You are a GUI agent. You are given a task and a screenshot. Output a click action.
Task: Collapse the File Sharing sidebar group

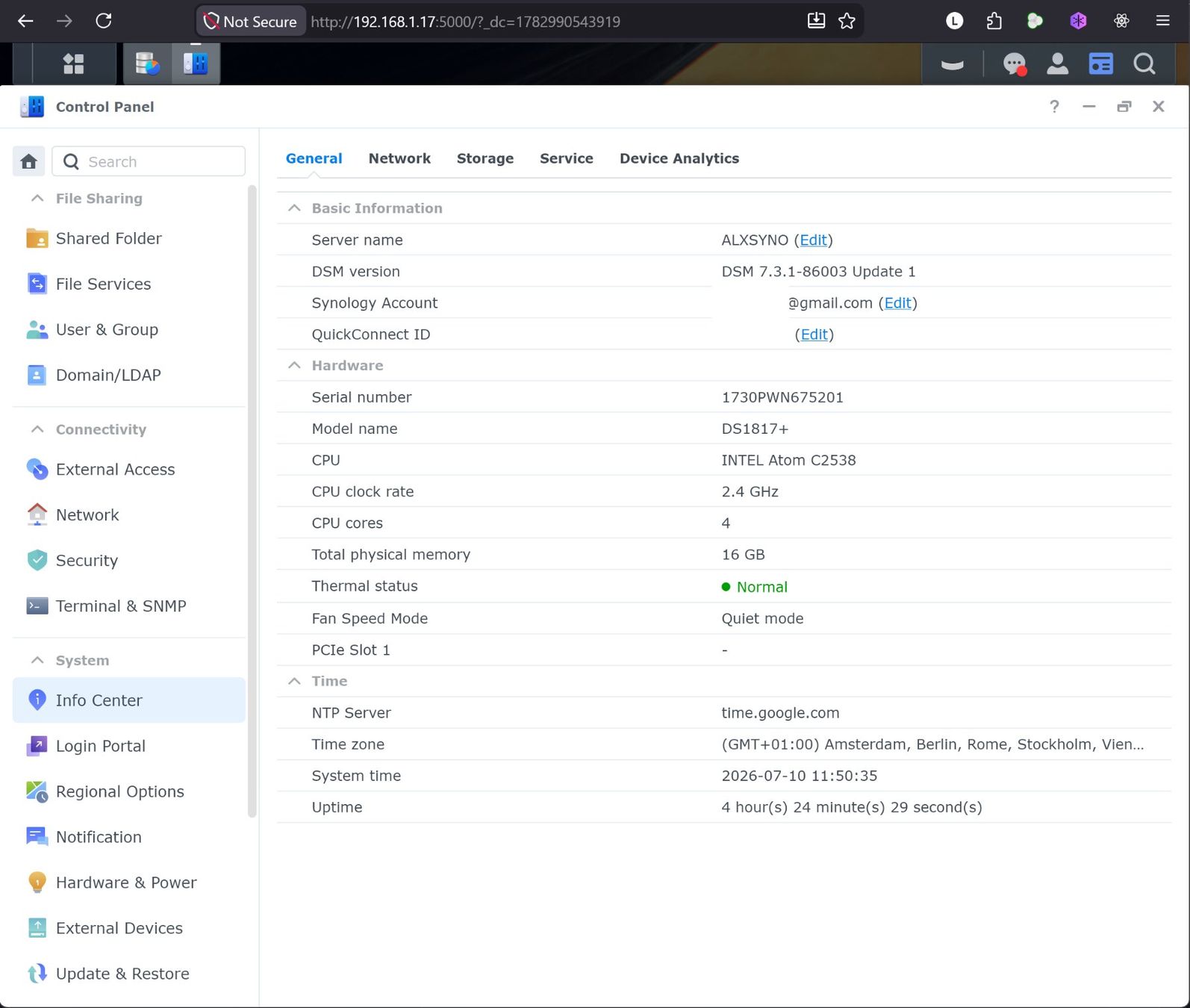pyautogui.click(x=37, y=198)
